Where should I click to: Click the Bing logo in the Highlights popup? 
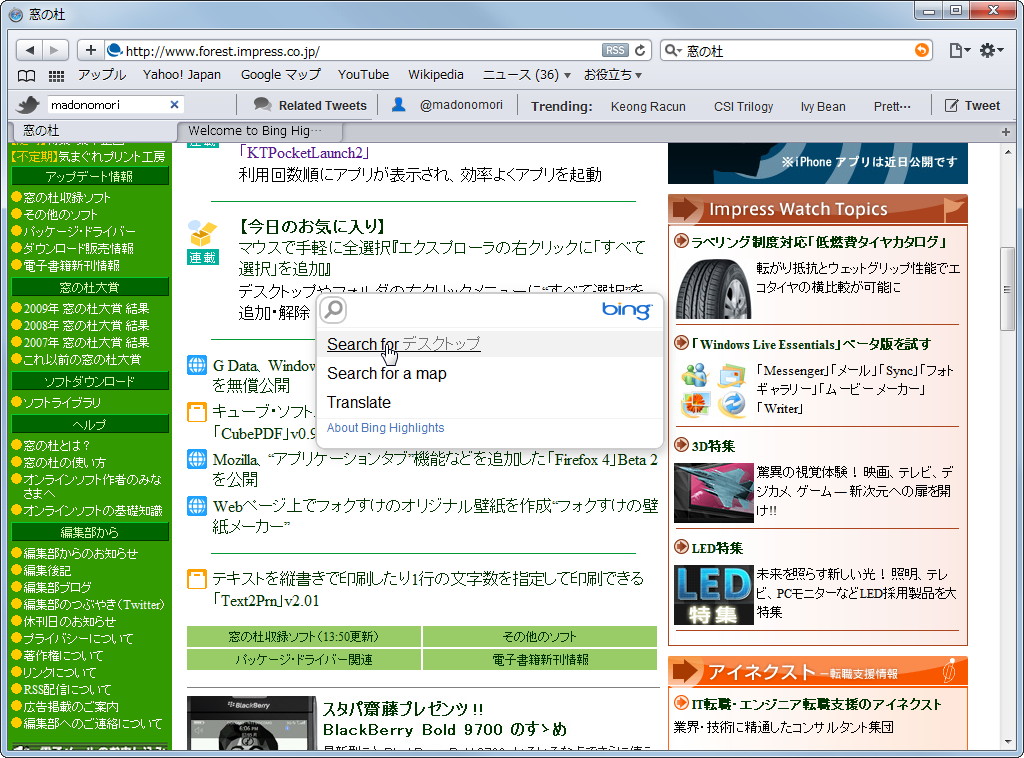coord(626,310)
